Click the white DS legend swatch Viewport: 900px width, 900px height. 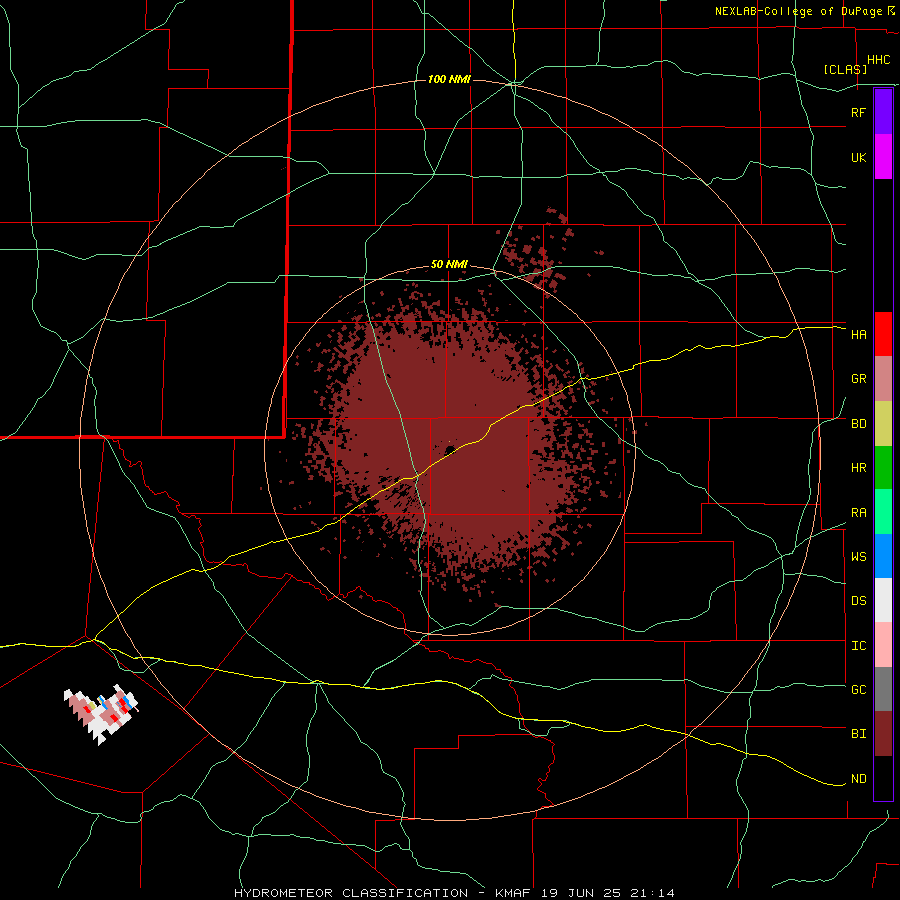883,600
